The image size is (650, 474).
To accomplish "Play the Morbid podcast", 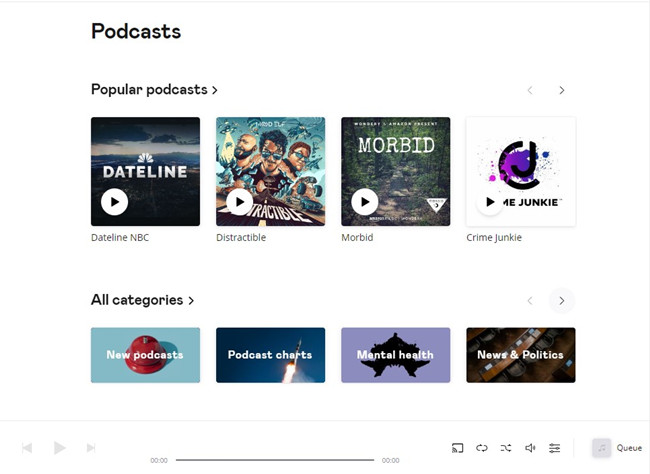I will pyautogui.click(x=365, y=202).
